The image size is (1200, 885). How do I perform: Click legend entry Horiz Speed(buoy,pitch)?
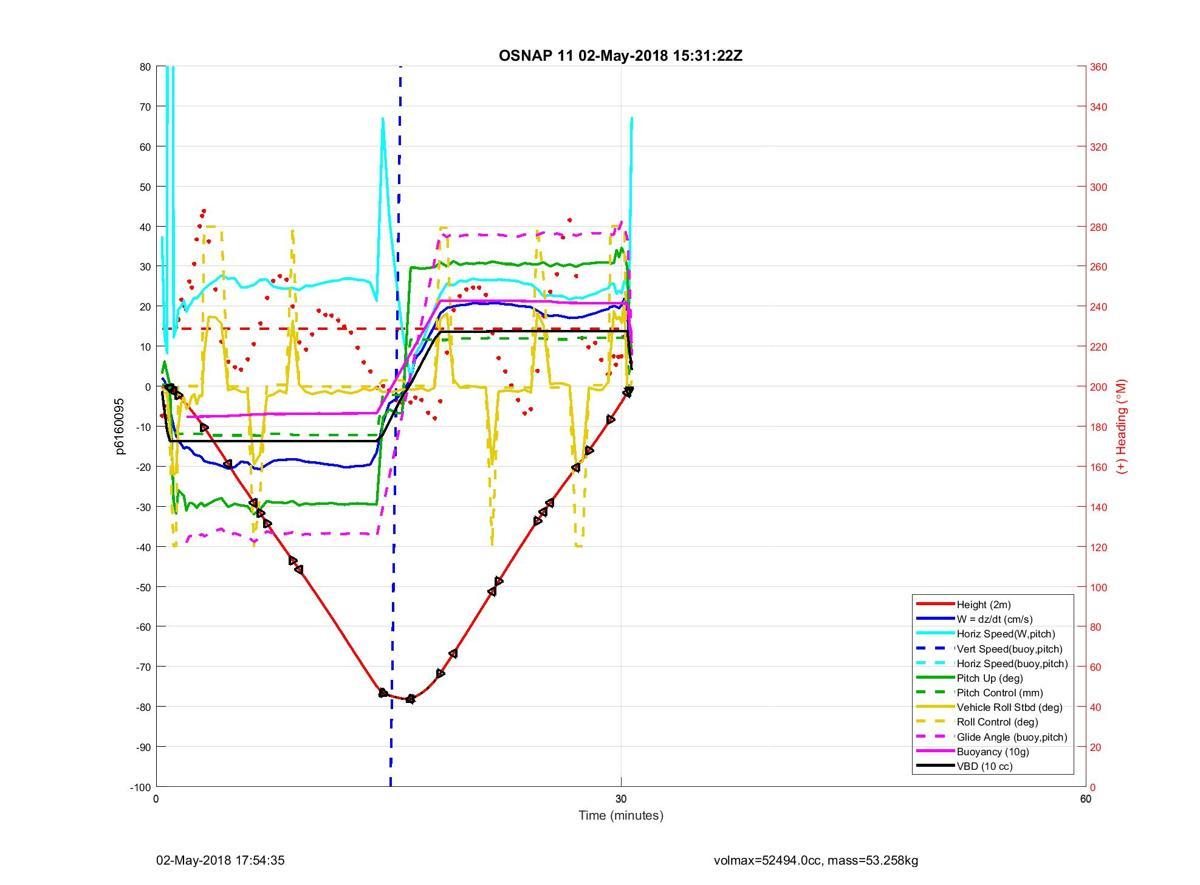(1012, 663)
